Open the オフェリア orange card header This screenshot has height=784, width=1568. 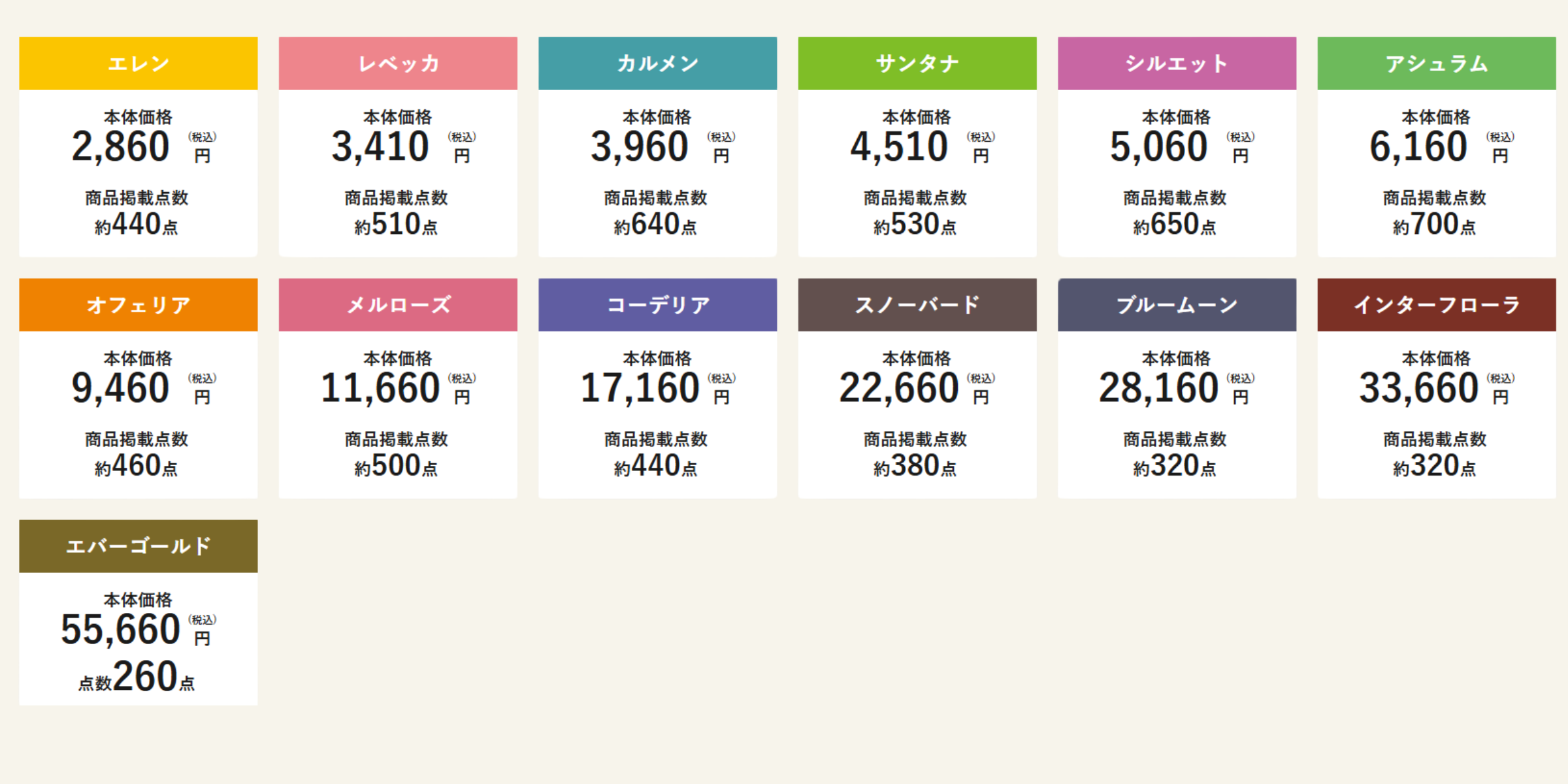click(139, 304)
